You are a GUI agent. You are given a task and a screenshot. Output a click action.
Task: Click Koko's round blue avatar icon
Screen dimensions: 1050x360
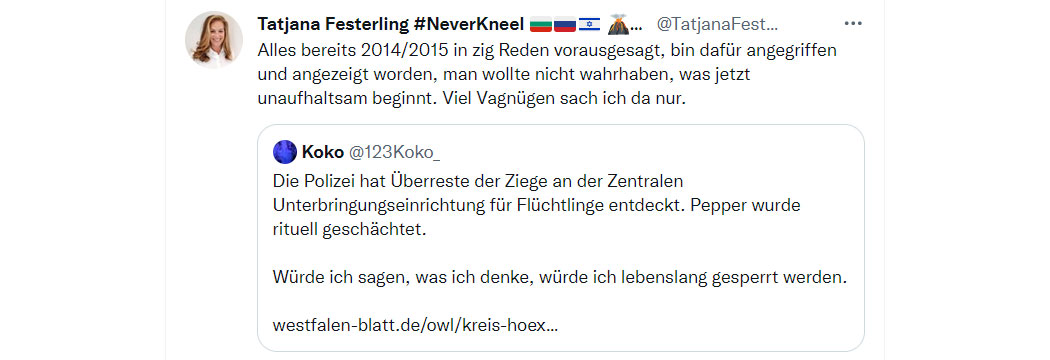click(285, 152)
